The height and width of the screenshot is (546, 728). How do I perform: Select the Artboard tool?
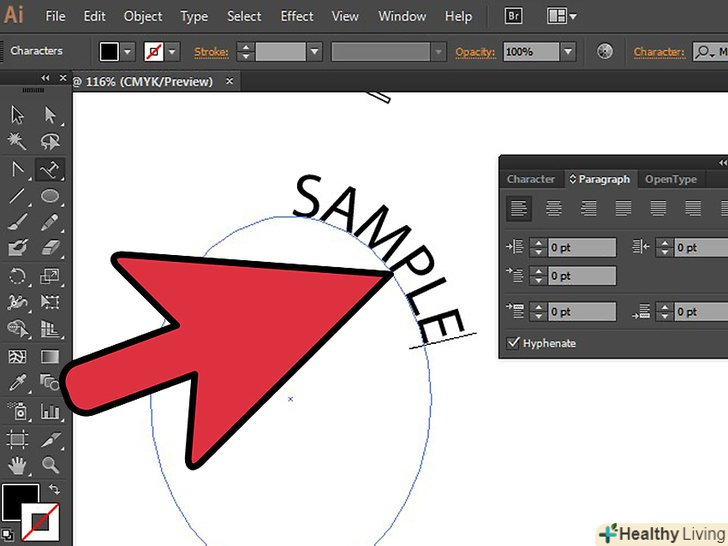pos(17,439)
